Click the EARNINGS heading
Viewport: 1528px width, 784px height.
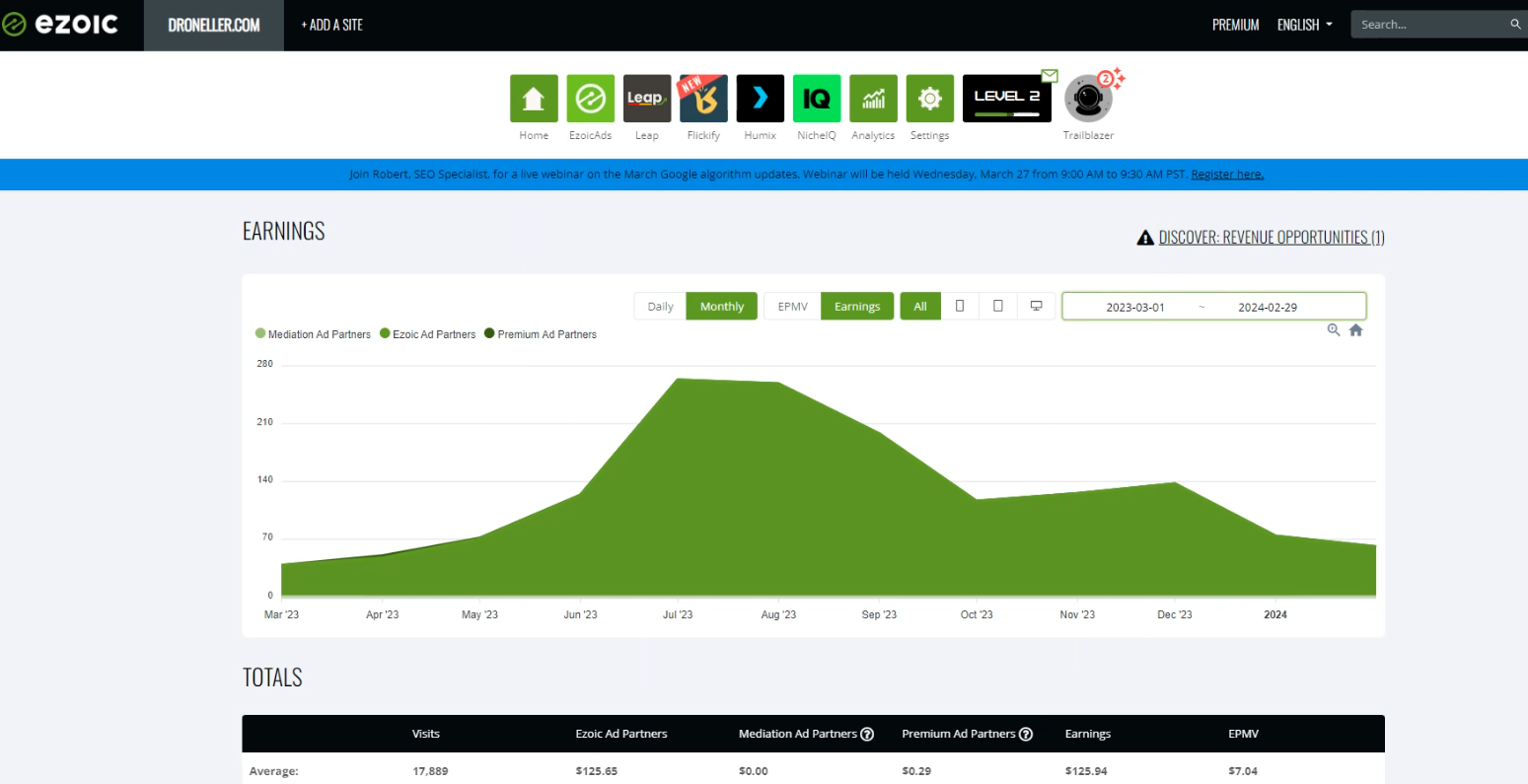(x=284, y=231)
